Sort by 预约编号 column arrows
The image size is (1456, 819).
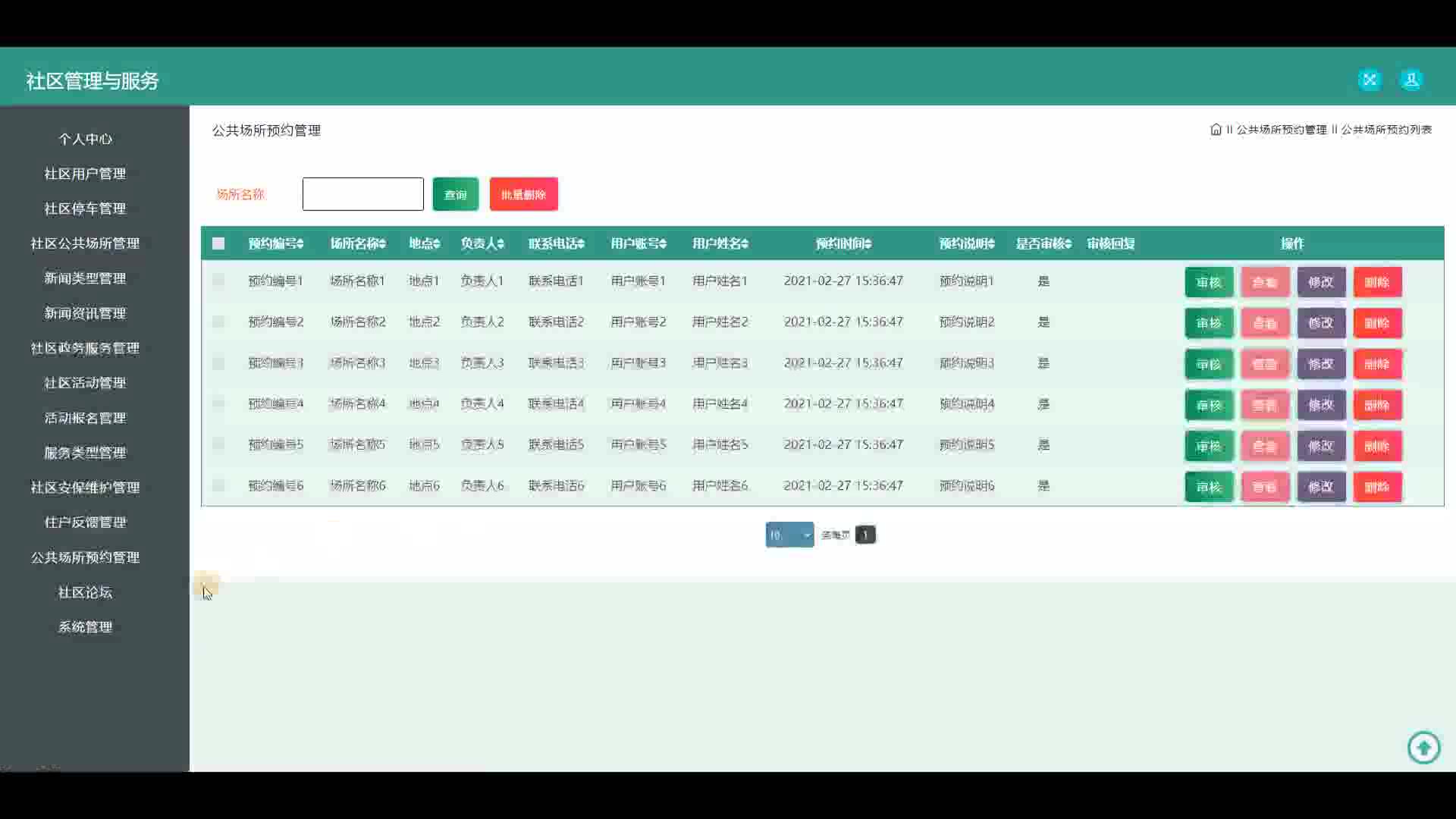click(x=300, y=243)
